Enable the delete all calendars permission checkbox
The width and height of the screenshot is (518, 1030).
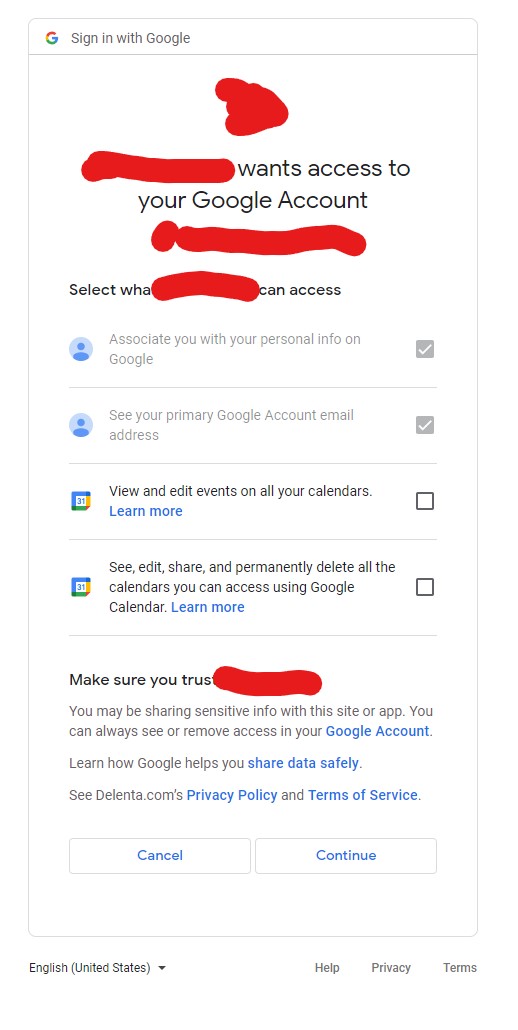point(425,587)
